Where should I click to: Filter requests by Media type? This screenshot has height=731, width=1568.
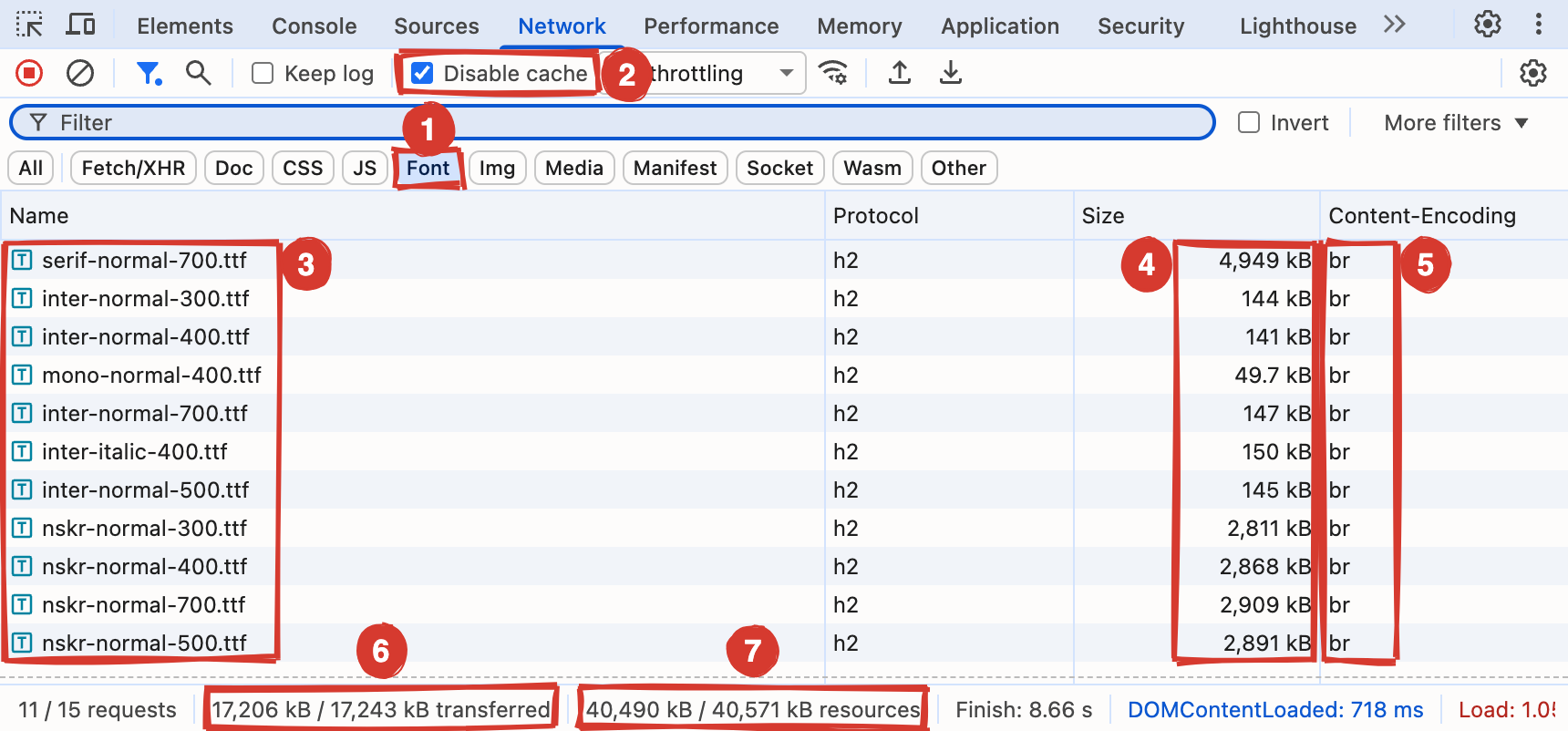tap(574, 168)
